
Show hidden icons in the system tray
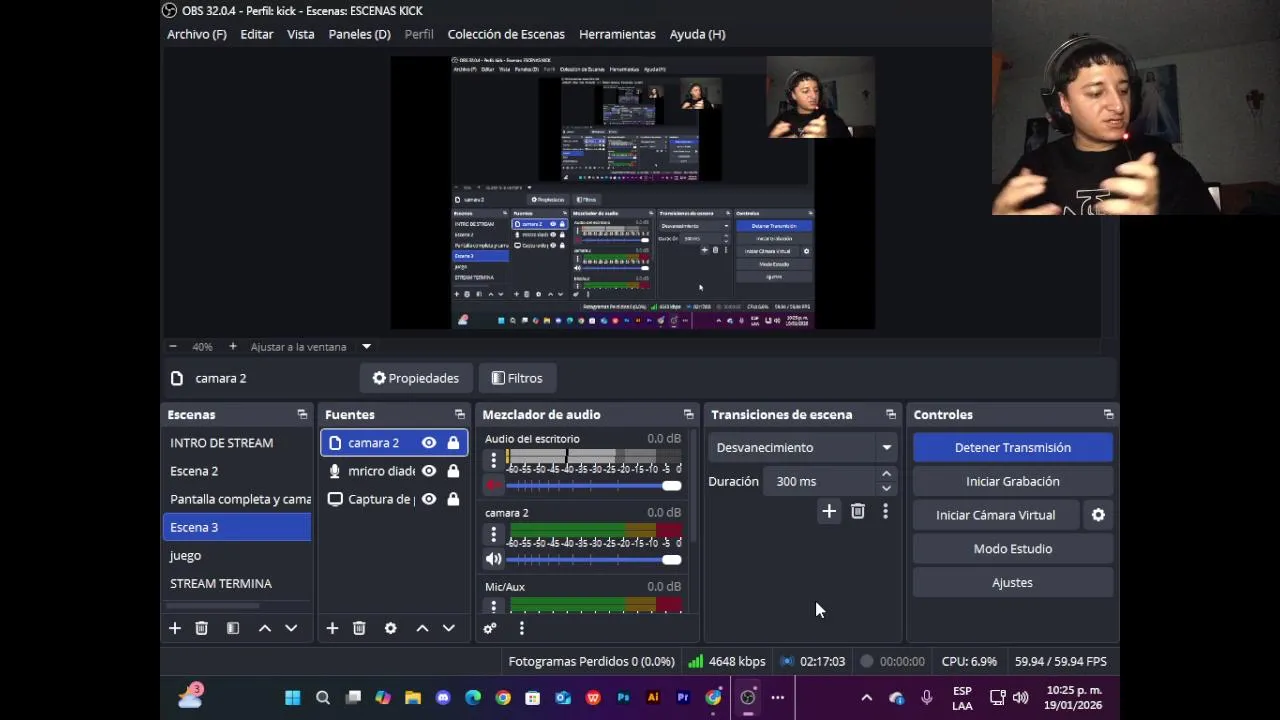click(x=866, y=698)
